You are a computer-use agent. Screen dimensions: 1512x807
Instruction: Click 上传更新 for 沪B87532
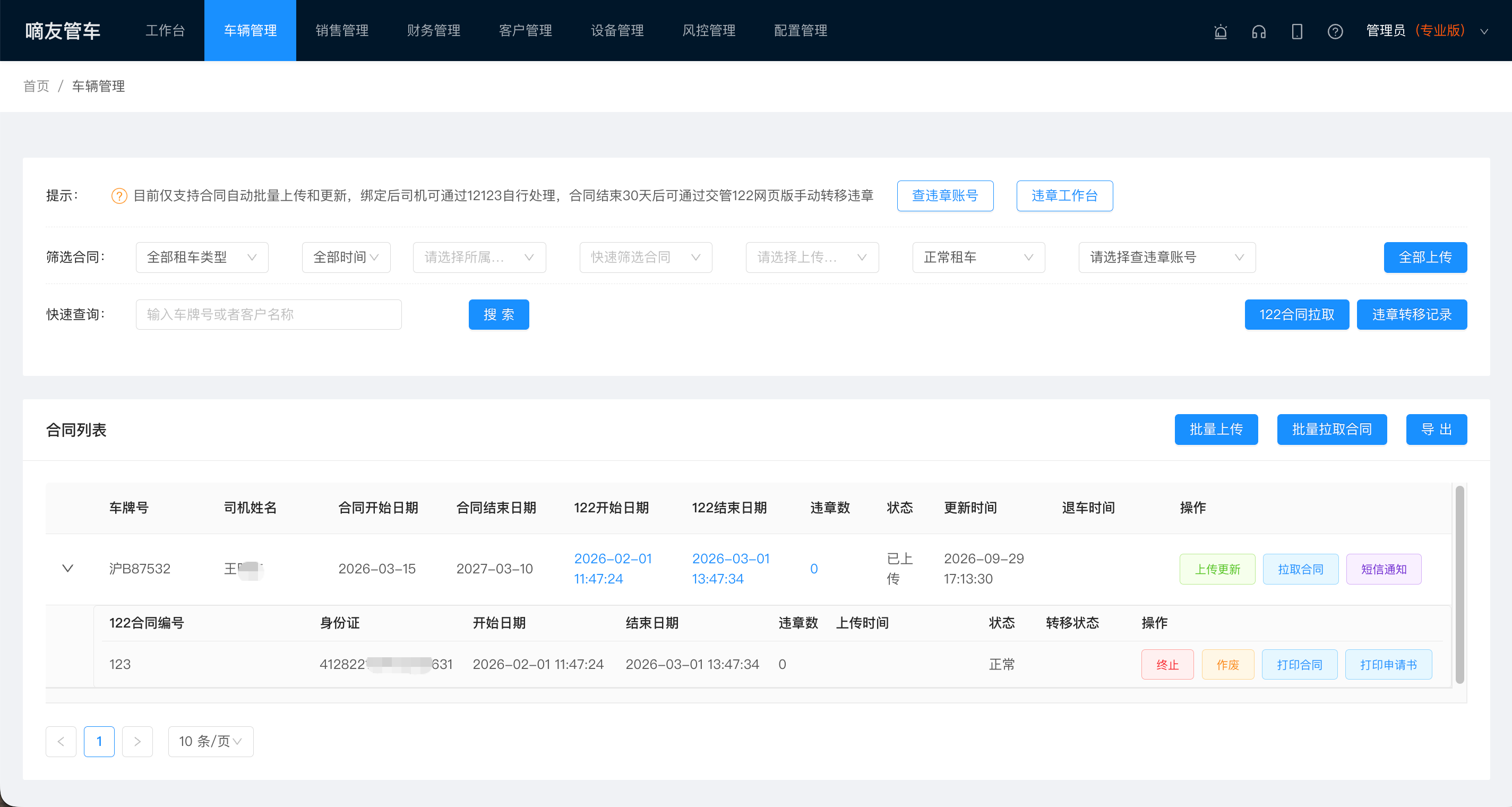(x=1217, y=569)
